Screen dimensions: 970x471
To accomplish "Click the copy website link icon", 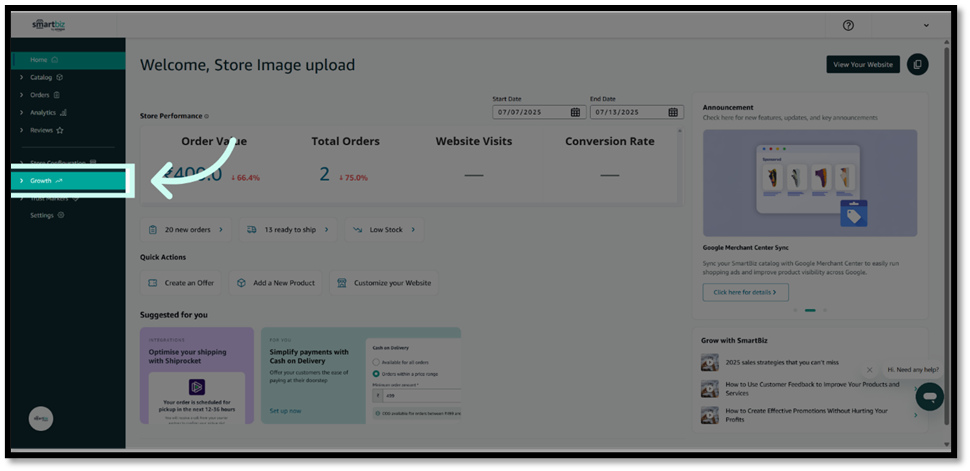I will [917, 65].
